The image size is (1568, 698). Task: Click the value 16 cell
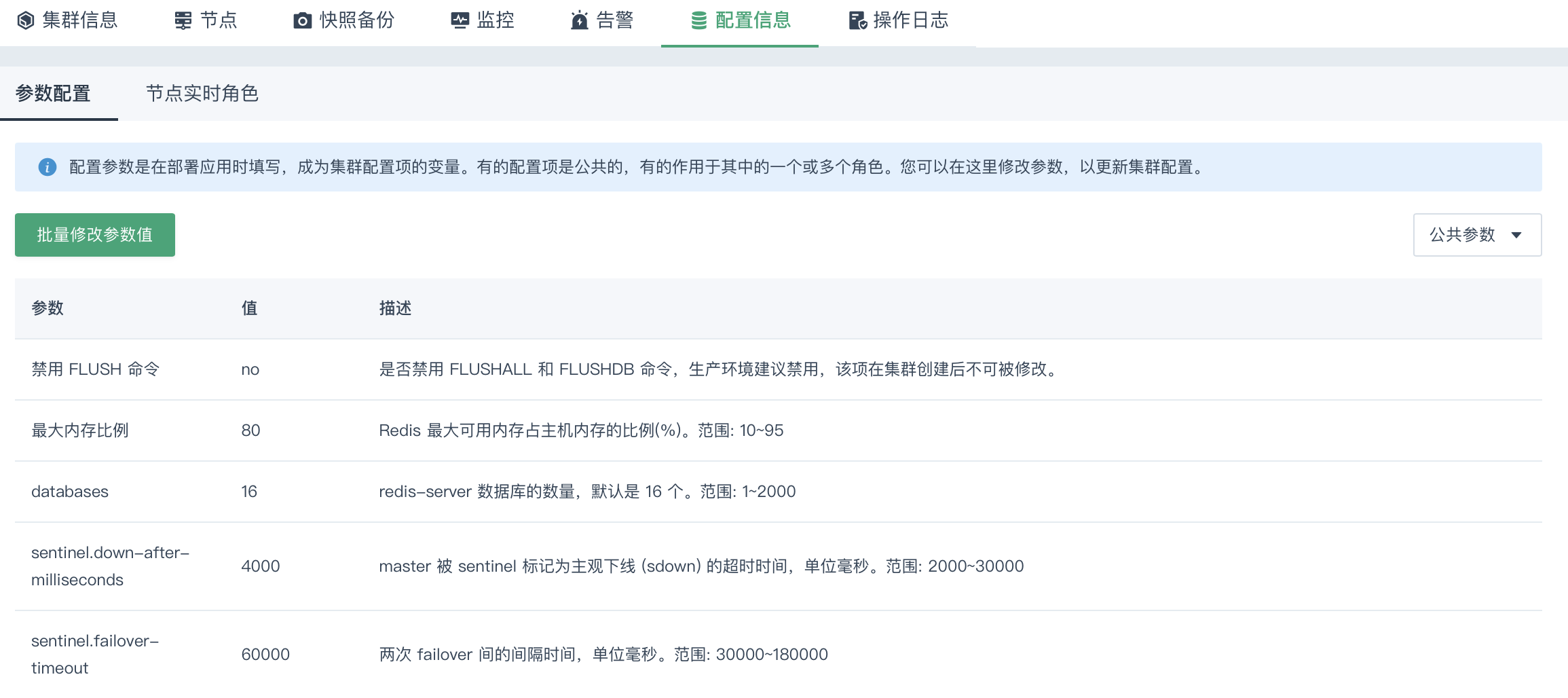(x=249, y=492)
